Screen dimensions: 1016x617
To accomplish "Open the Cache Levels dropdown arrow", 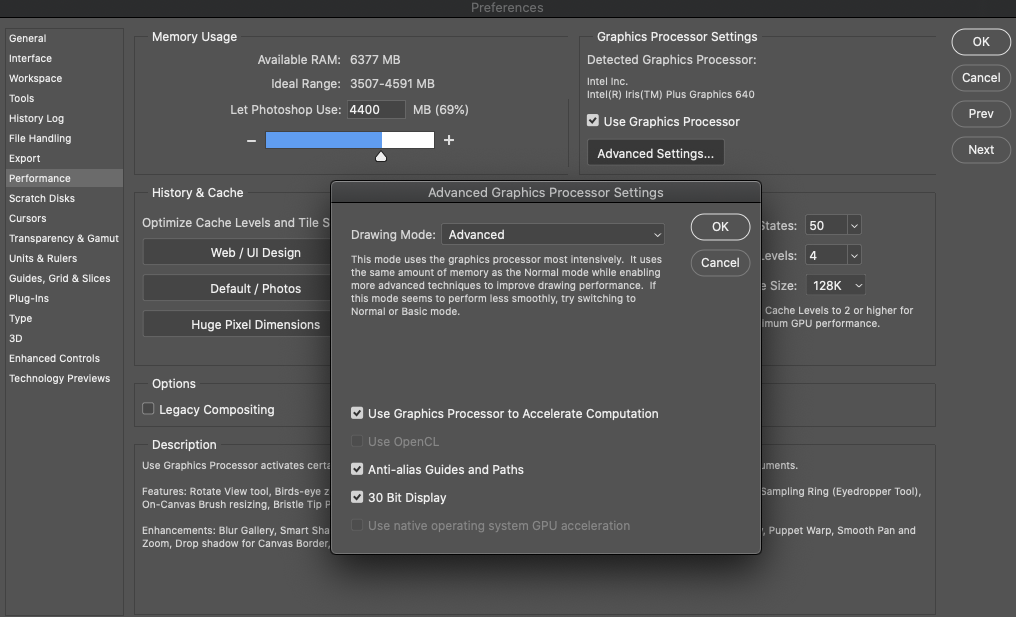I will click(854, 256).
